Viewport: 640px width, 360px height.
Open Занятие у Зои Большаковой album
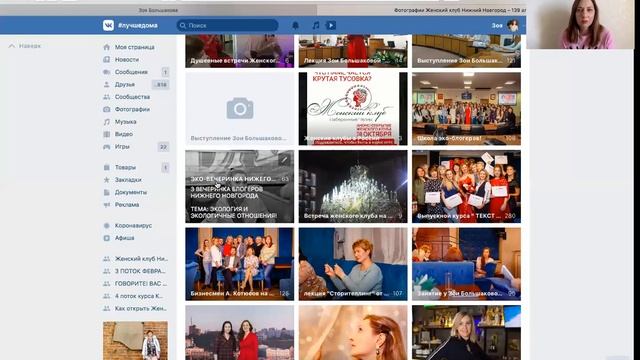[467, 264]
